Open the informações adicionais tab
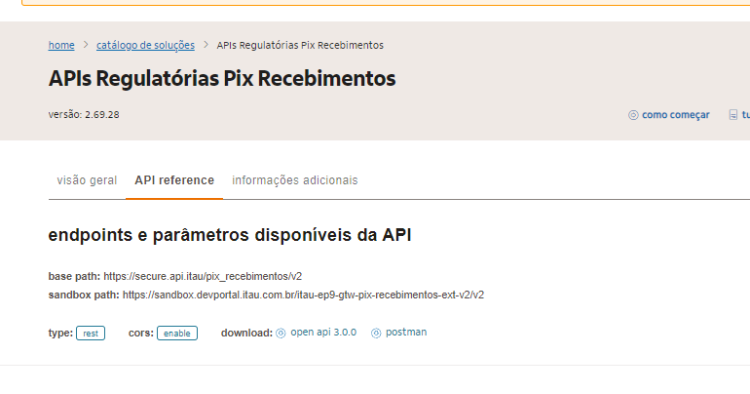Screen dimensions: 750x394 click(295, 180)
